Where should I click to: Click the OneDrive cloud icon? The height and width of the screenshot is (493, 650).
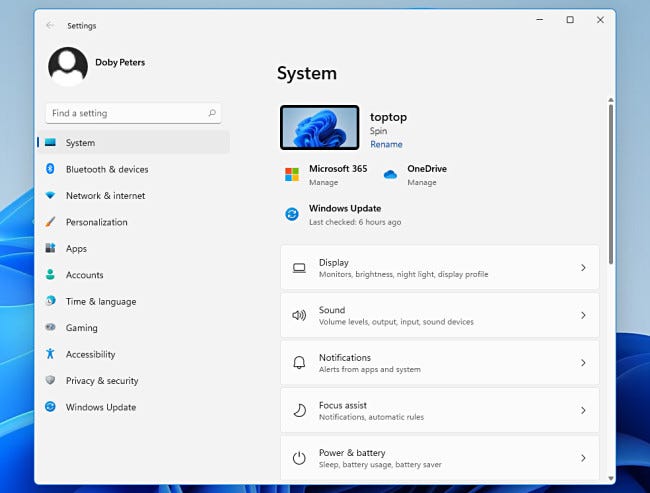point(390,175)
